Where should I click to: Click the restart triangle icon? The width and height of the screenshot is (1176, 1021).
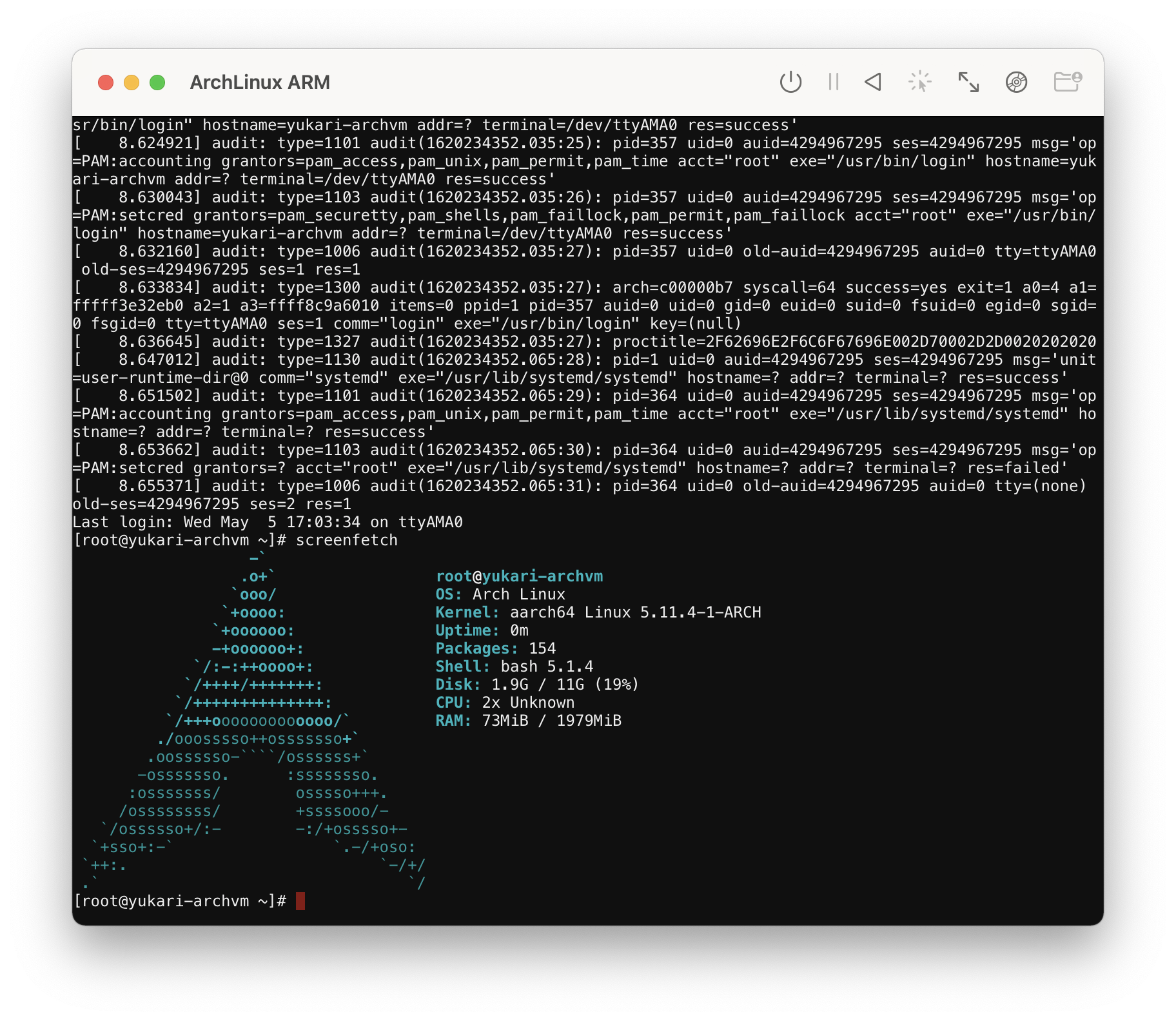tap(873, 82)
